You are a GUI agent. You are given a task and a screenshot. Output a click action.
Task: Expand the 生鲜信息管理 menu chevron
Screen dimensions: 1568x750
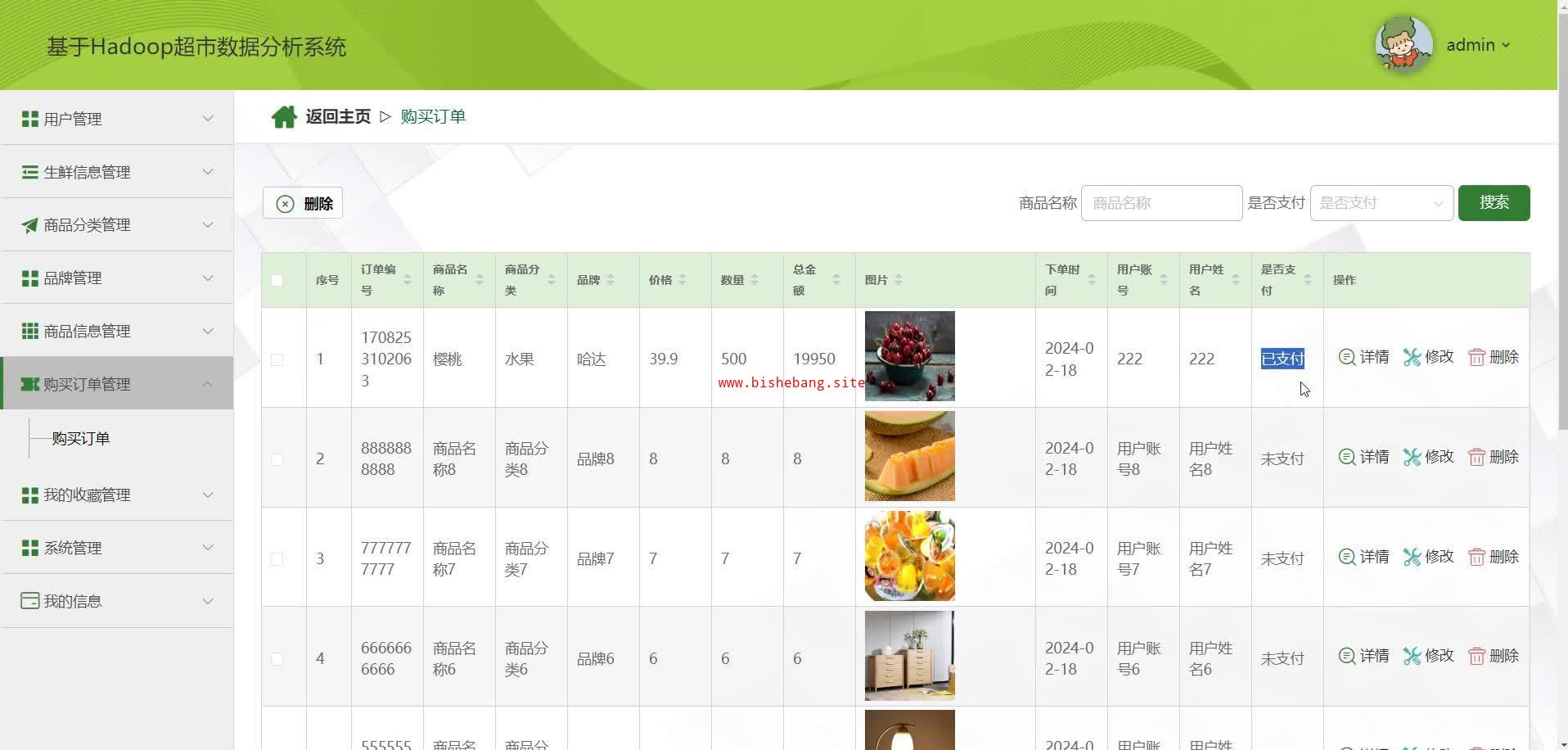click(x=208, y=172)
